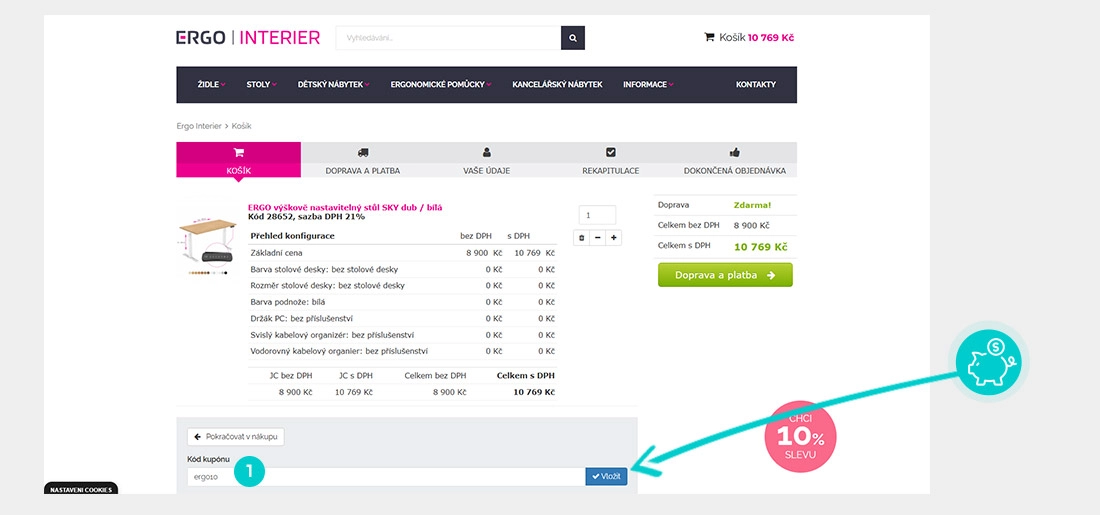Image resolution: width=1100 pixels, height=515 pixels.
Task: Click the Základní cena row
Action: (403, 253)
